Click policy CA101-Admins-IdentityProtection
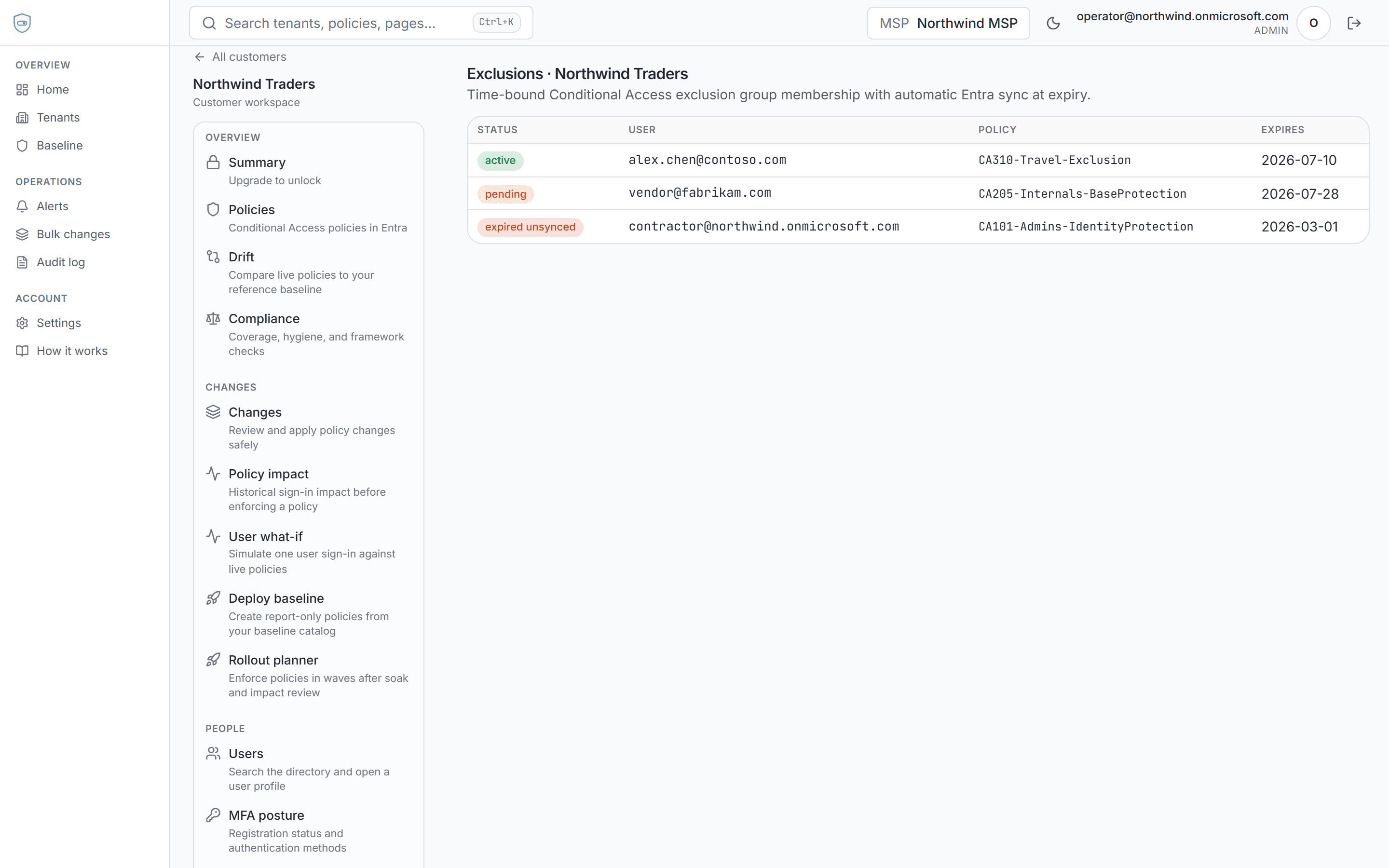 pyautogui.click(x=1085, y=227)
